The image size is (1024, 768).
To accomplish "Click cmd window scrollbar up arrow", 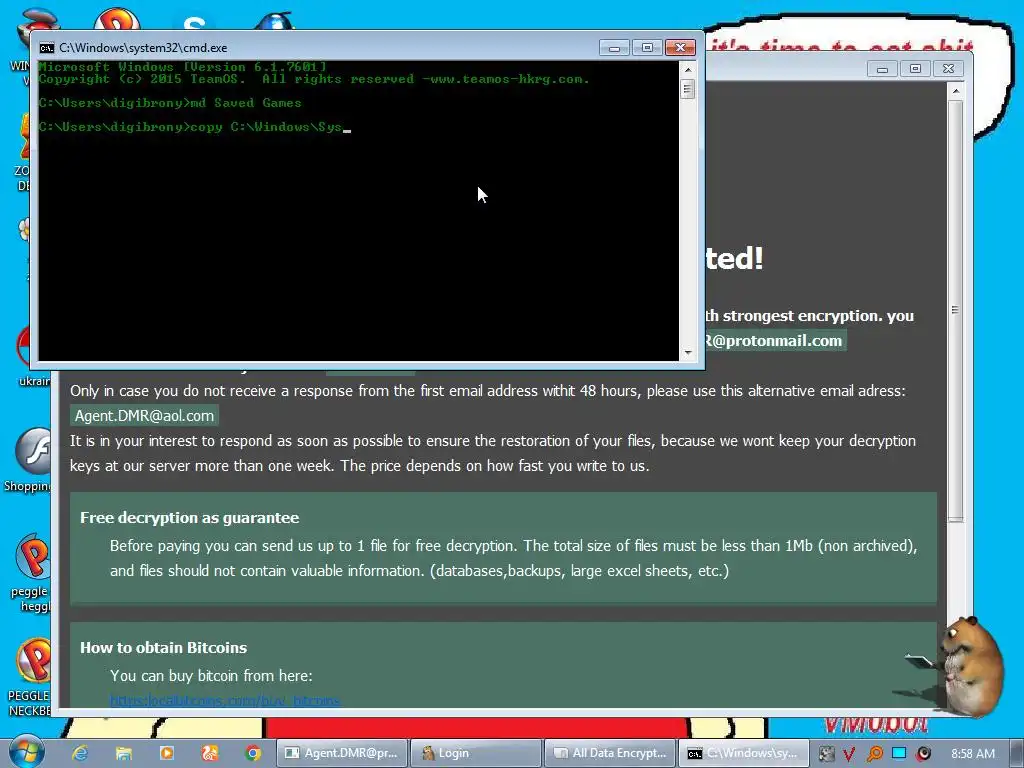I will (688, 69).
